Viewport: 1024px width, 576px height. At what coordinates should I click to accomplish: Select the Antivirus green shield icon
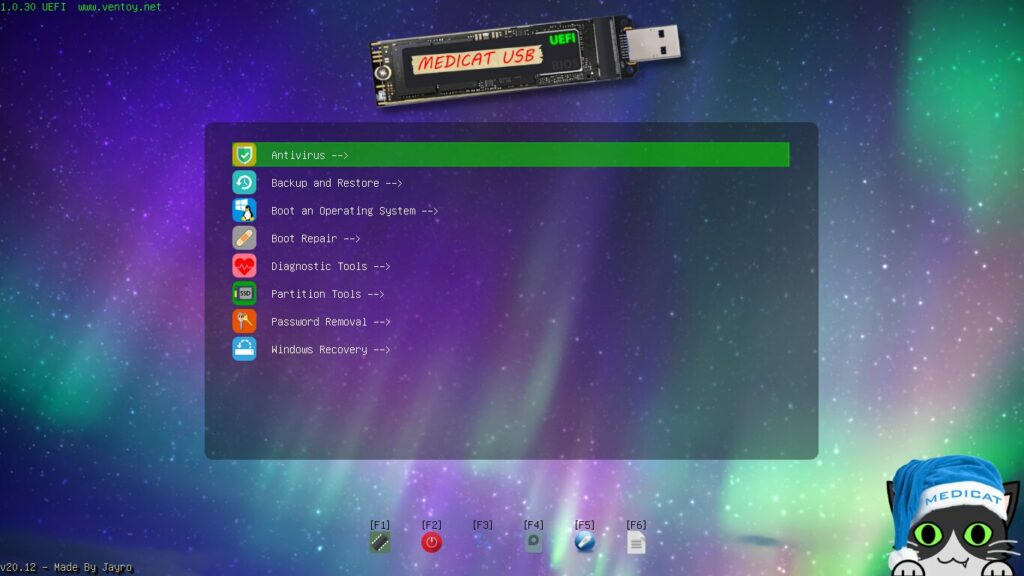[243, 155]
